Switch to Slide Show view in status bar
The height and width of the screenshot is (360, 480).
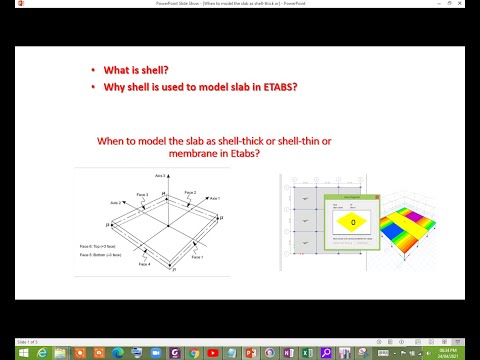[458, 342]
